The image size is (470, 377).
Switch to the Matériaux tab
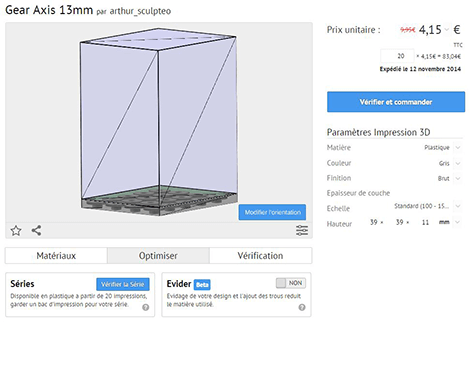coord(56,256)
